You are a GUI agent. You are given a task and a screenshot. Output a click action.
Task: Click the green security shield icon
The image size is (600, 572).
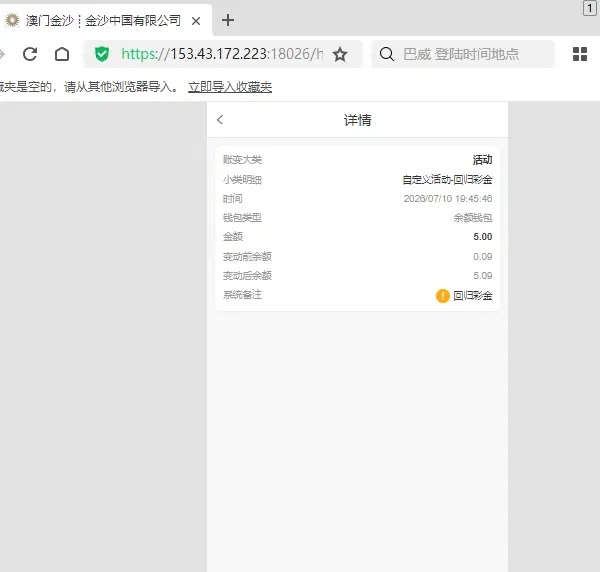pyautogui.click(x=102, y=54)
